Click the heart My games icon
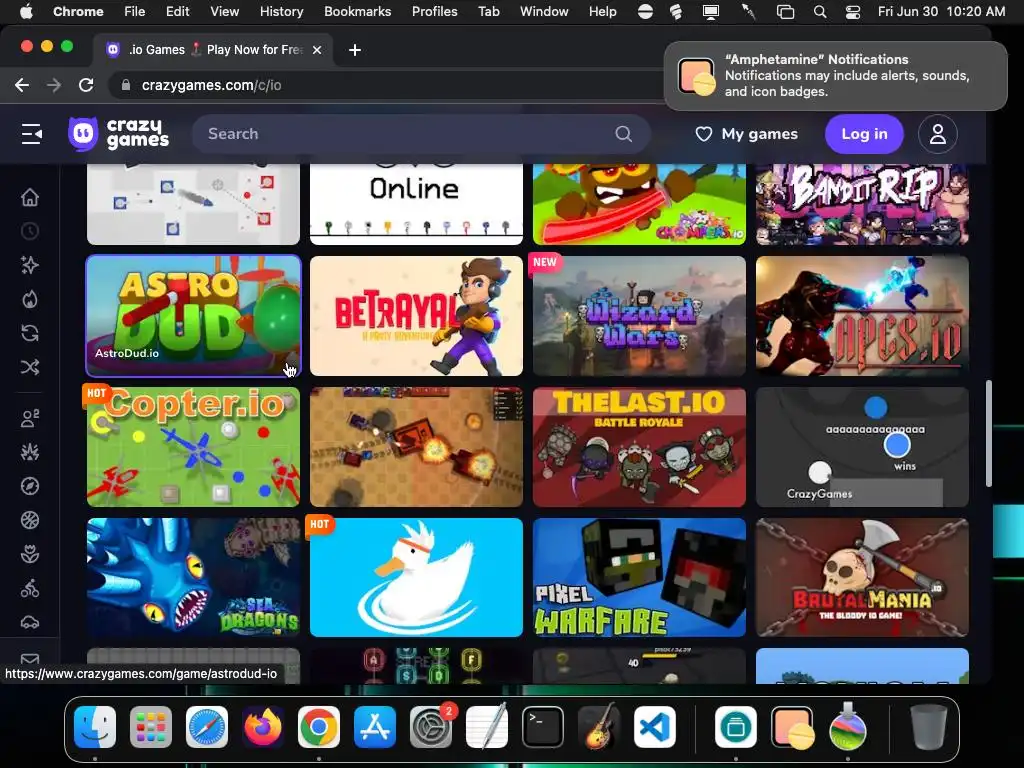Viewport: 1024px width, 768px height. 703,134
